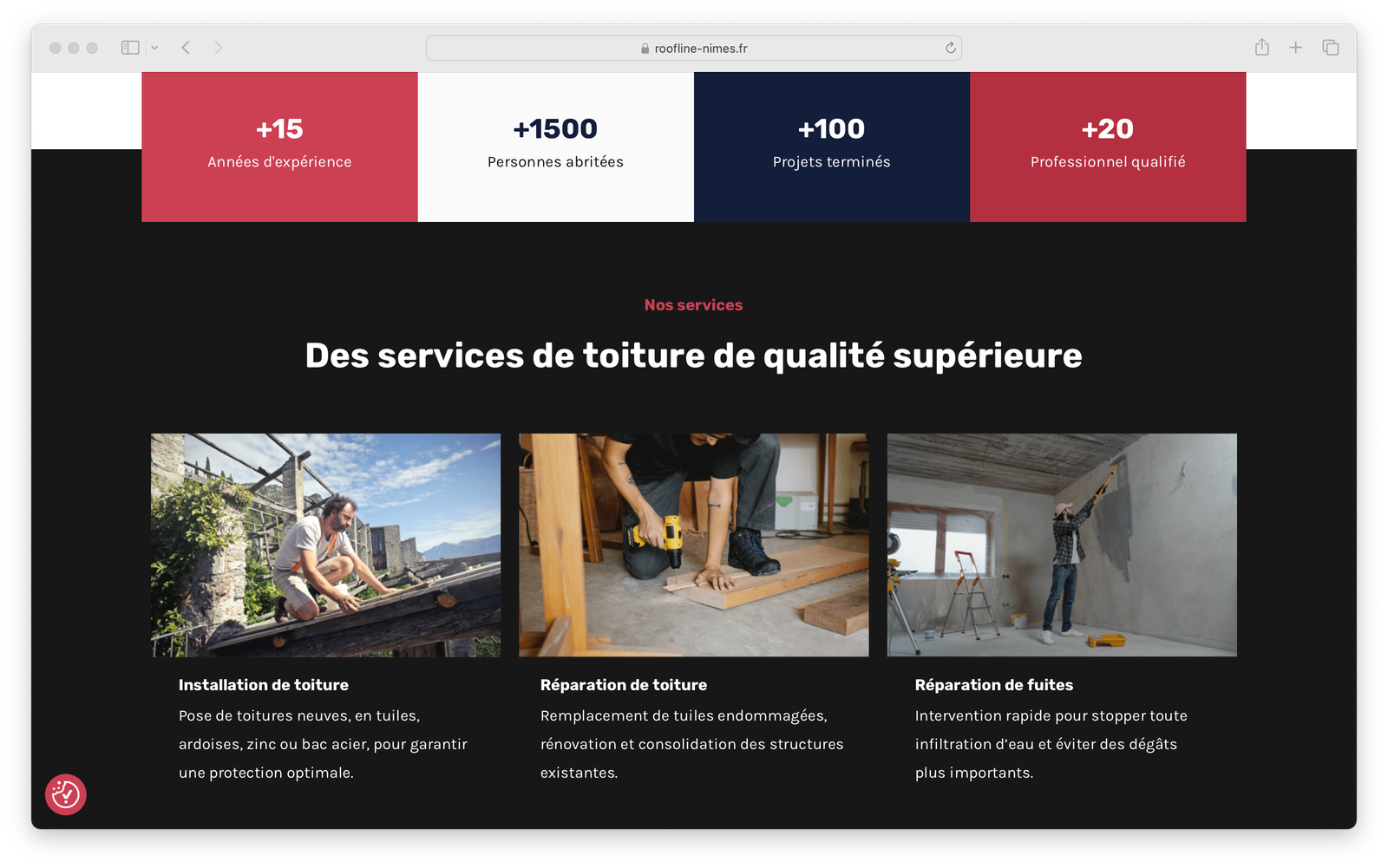Reload the page with the refresh icon
Viewport: 1388px width, 868px height.
[951, 48]
